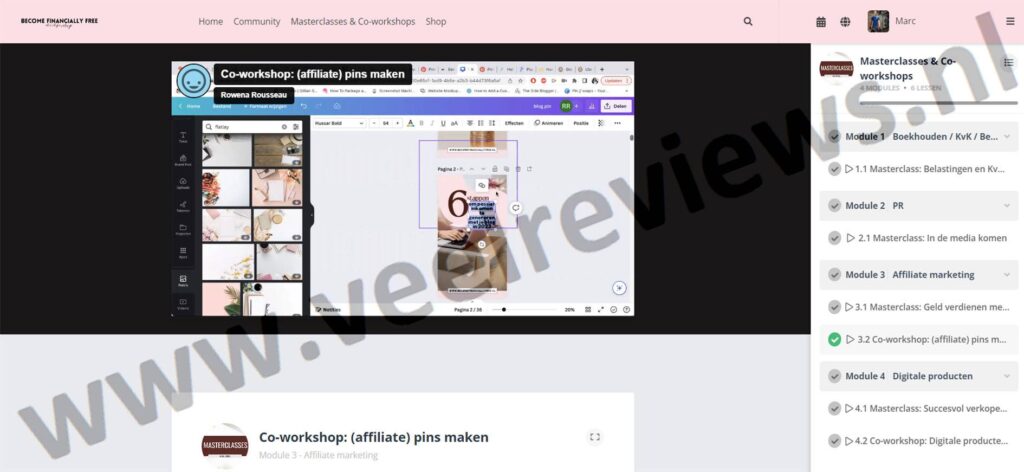Toggle the lesson 4.1 completion check

[834, 409]
